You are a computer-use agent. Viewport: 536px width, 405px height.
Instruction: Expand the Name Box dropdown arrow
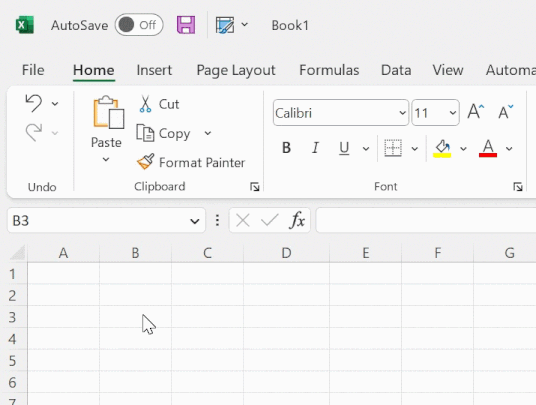coord(195,221)
